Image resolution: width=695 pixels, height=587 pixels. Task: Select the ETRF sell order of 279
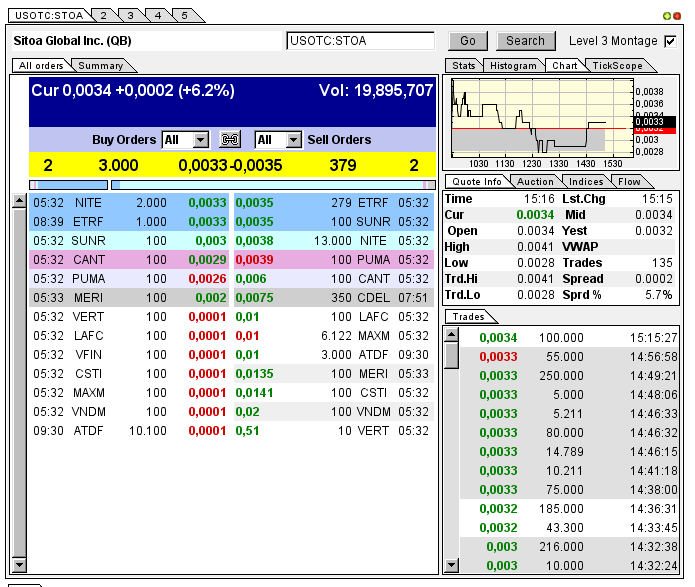point(334,203)
